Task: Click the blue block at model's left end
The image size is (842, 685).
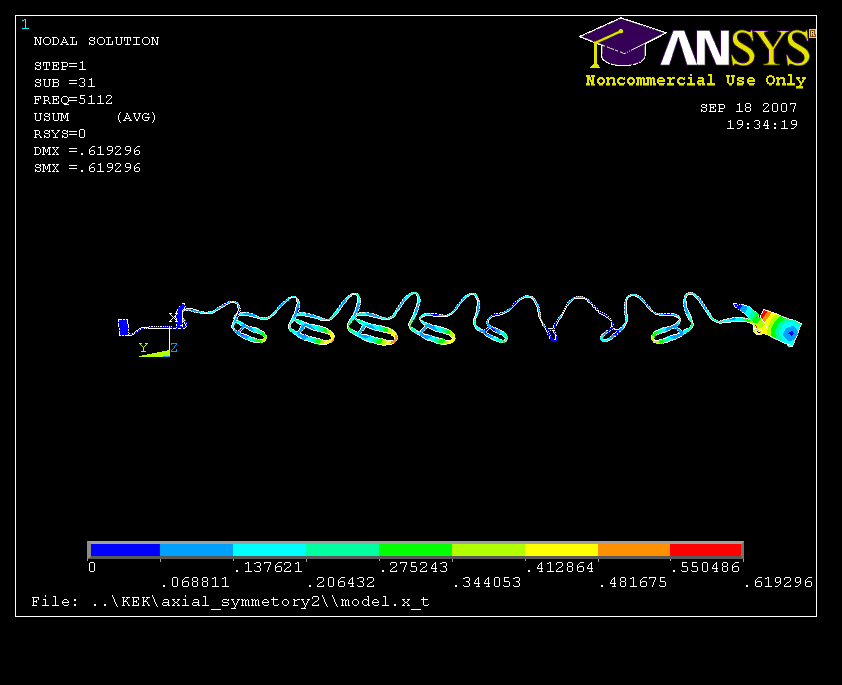Action: click(124, 327)
